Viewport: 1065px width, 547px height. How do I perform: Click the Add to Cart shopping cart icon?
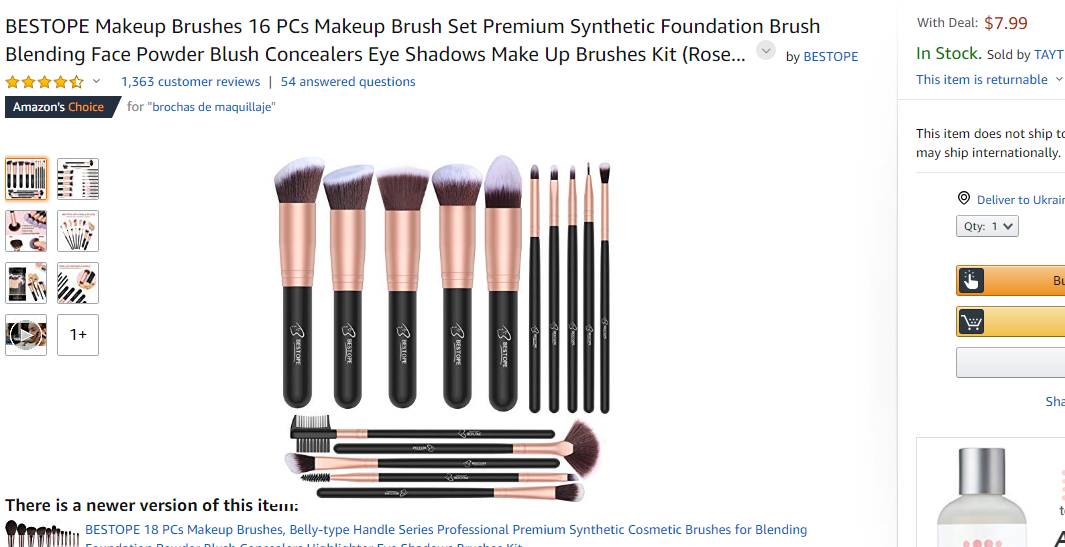point(971,321)
